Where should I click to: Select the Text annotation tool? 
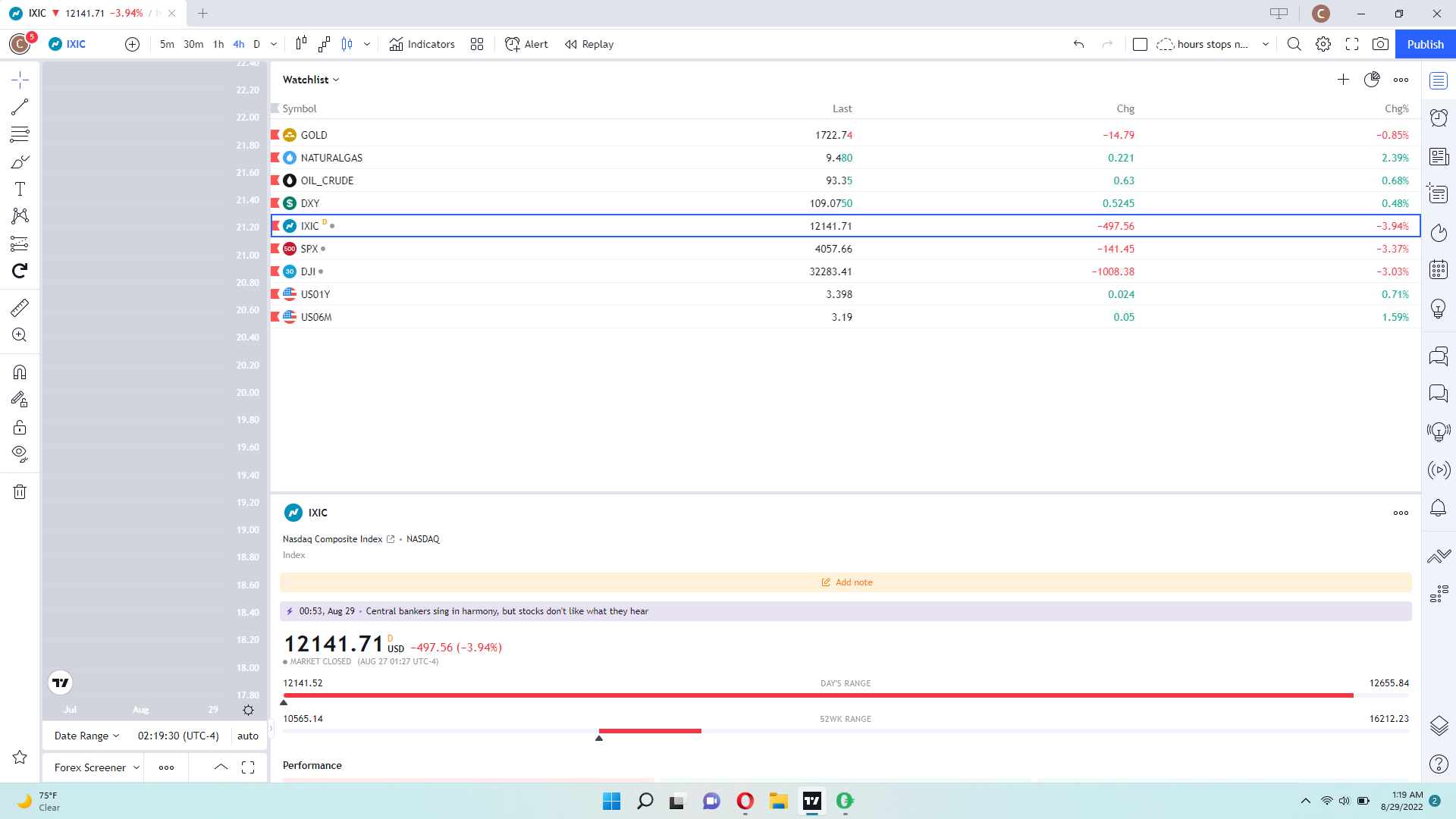coord(20,189)
